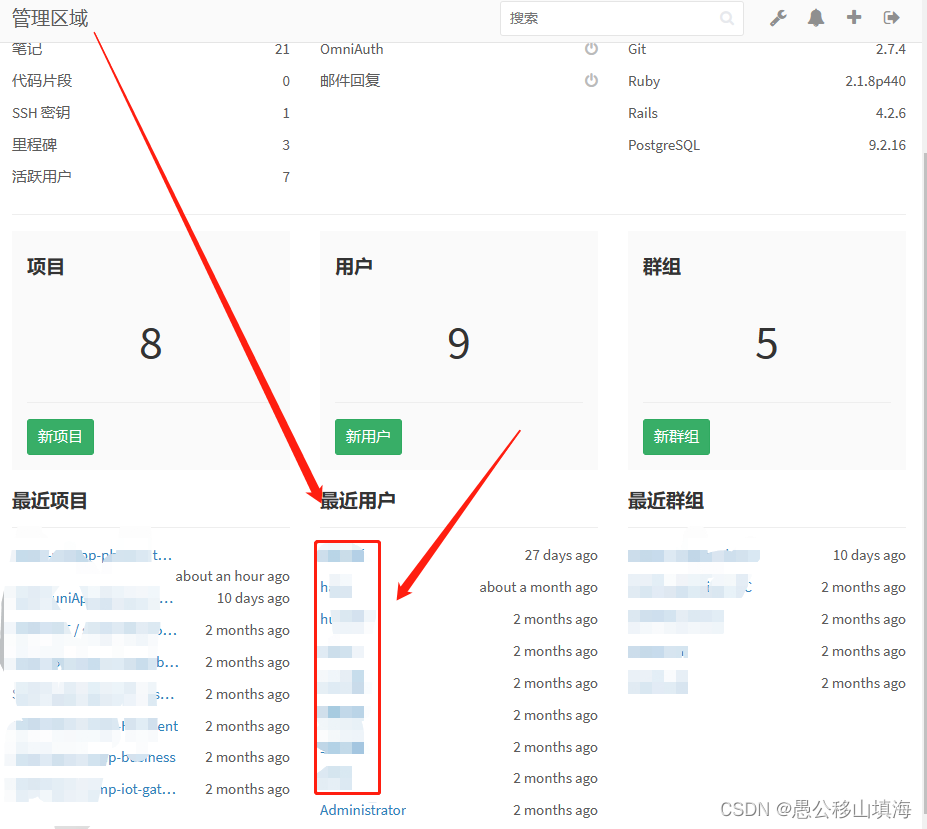Click the magnifier icon in search bar
This screenshot has width=927, height=829.
(x=727, y=18)
